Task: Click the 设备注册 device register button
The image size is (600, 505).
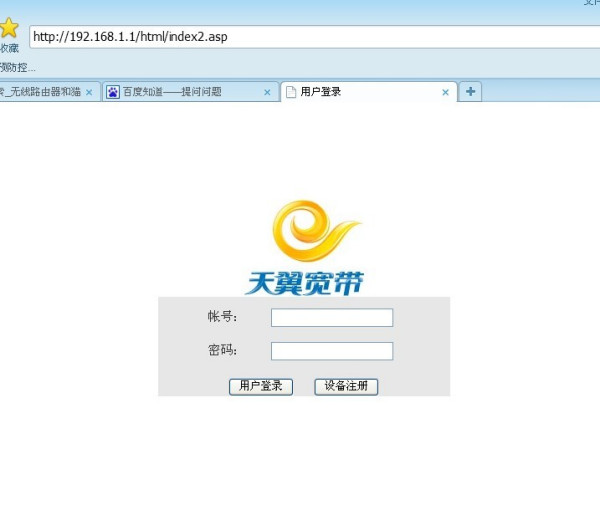Action: coord(346,386)
